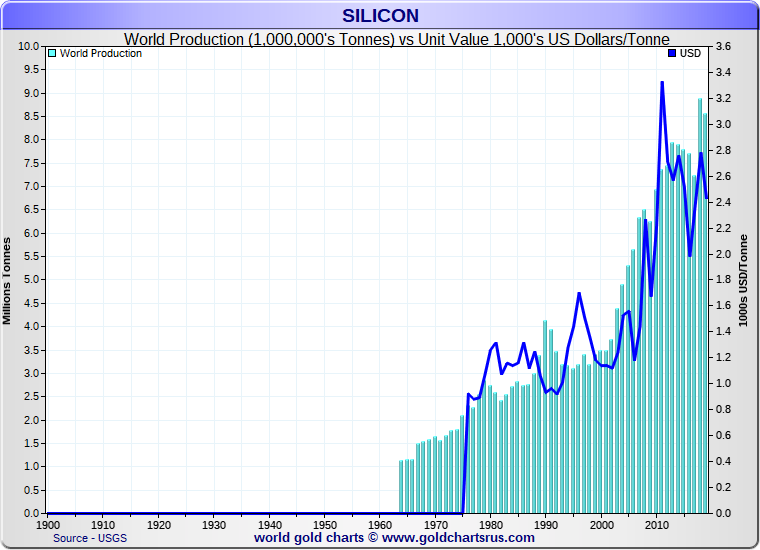
Task: Click the 1930 x-axis label
Action: click(x=214, y=525)
